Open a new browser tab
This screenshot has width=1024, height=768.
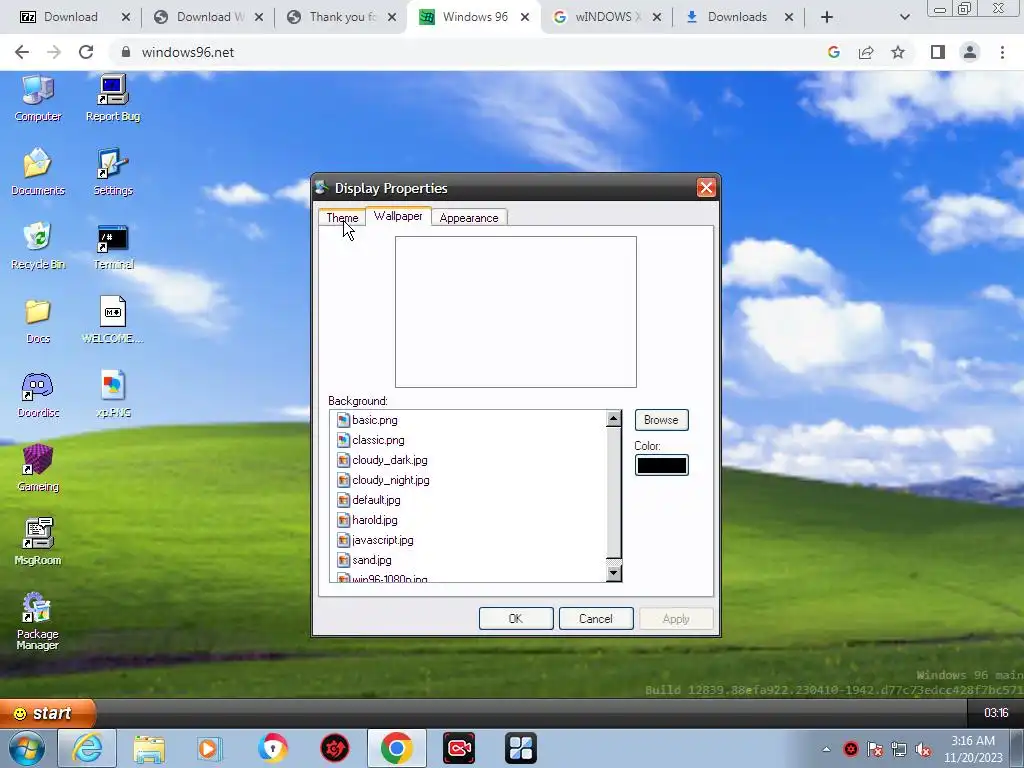click(827, 17)
